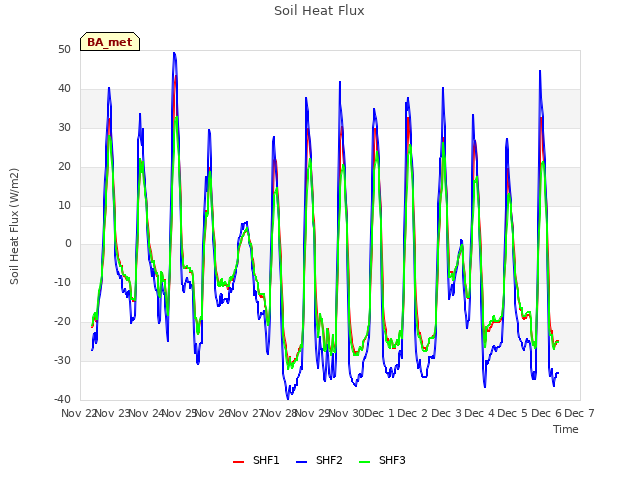Click the 10 y-axis tick value
640x480 pixels.
coord(64,205)
